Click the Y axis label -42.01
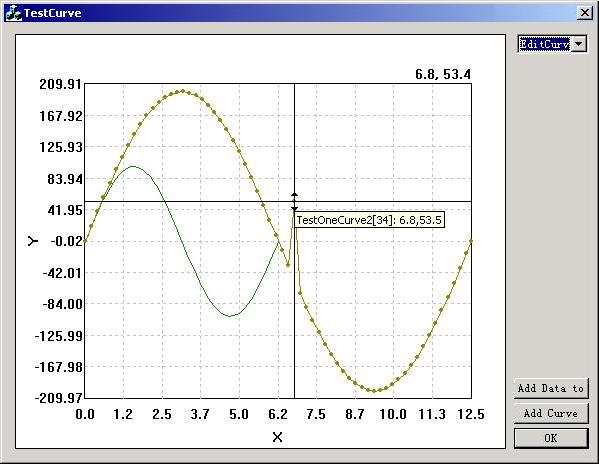 click(62, 273)
